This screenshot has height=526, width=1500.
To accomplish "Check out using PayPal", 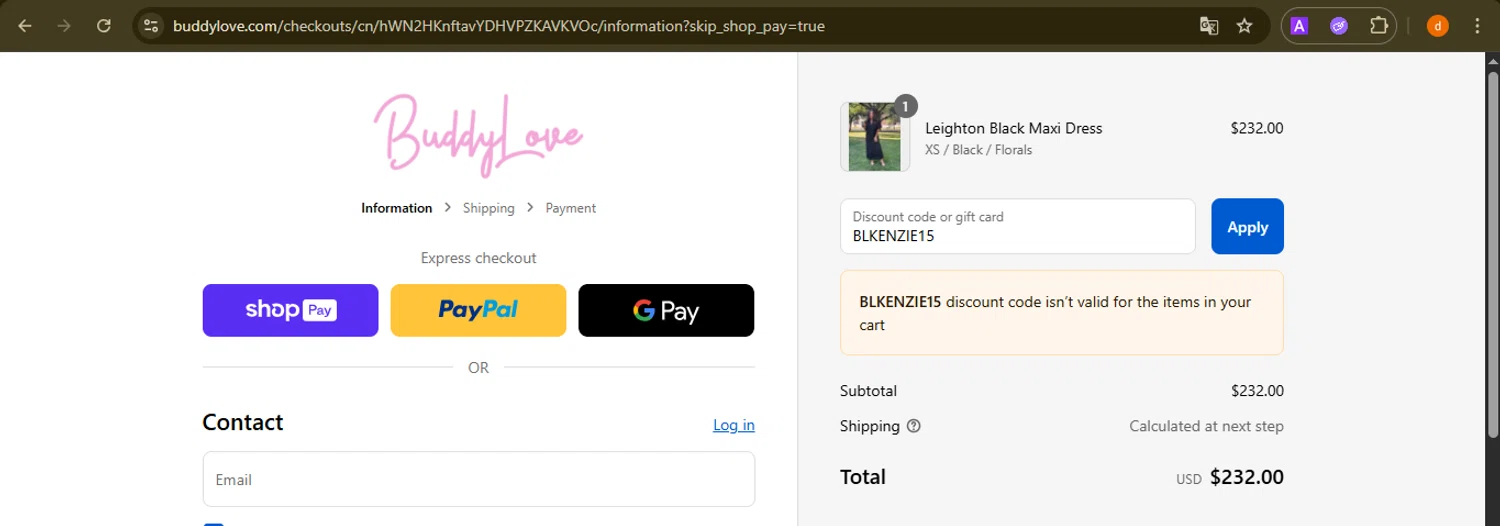I will tap(478, 310).
